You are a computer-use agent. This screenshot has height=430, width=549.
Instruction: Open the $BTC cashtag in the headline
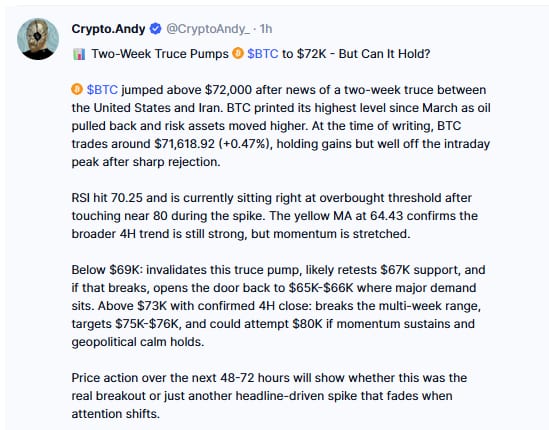pyautogui.click(x=263, y=54)
